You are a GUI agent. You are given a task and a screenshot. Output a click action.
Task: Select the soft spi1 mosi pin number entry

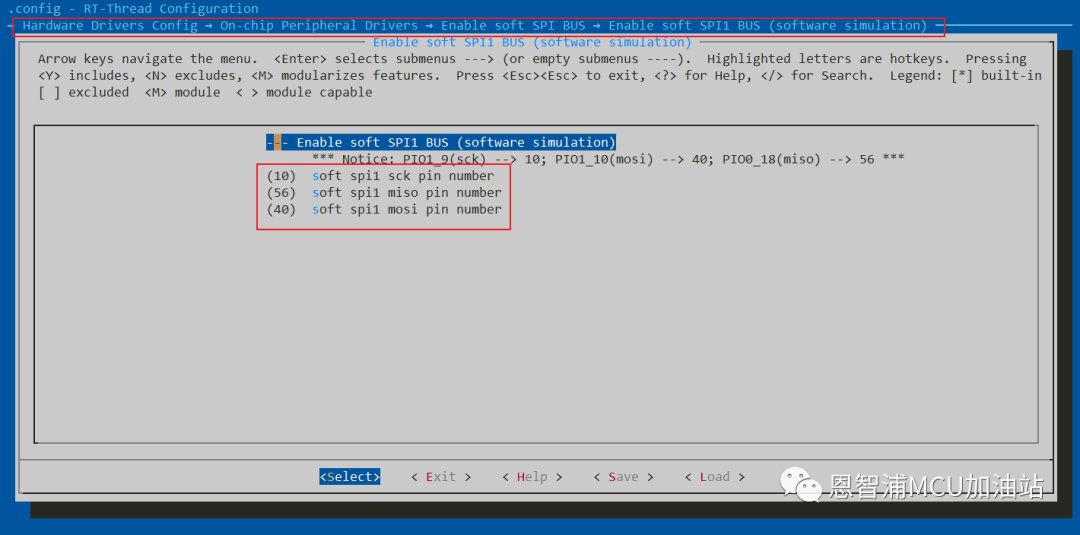(384, 209)
